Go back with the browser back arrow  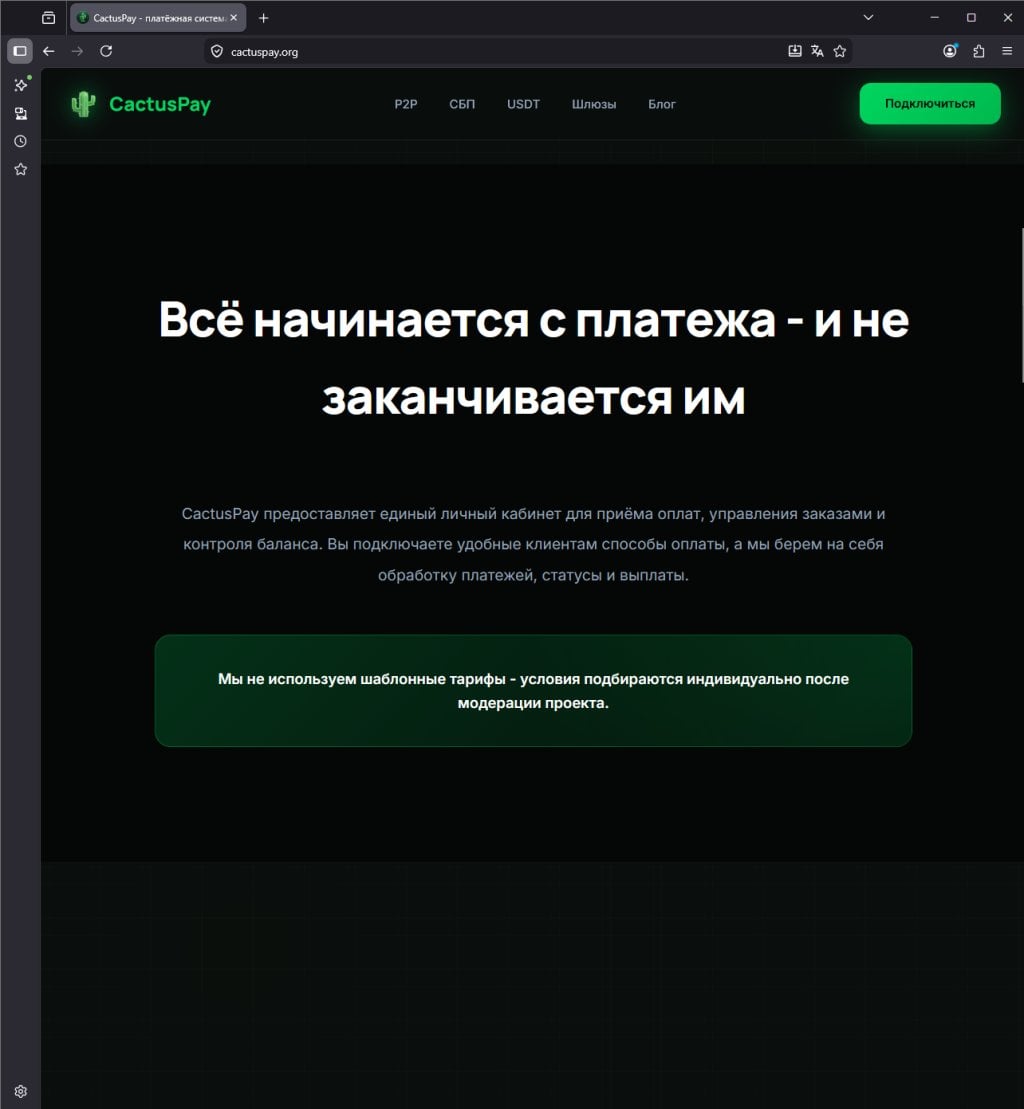(48, 51)
